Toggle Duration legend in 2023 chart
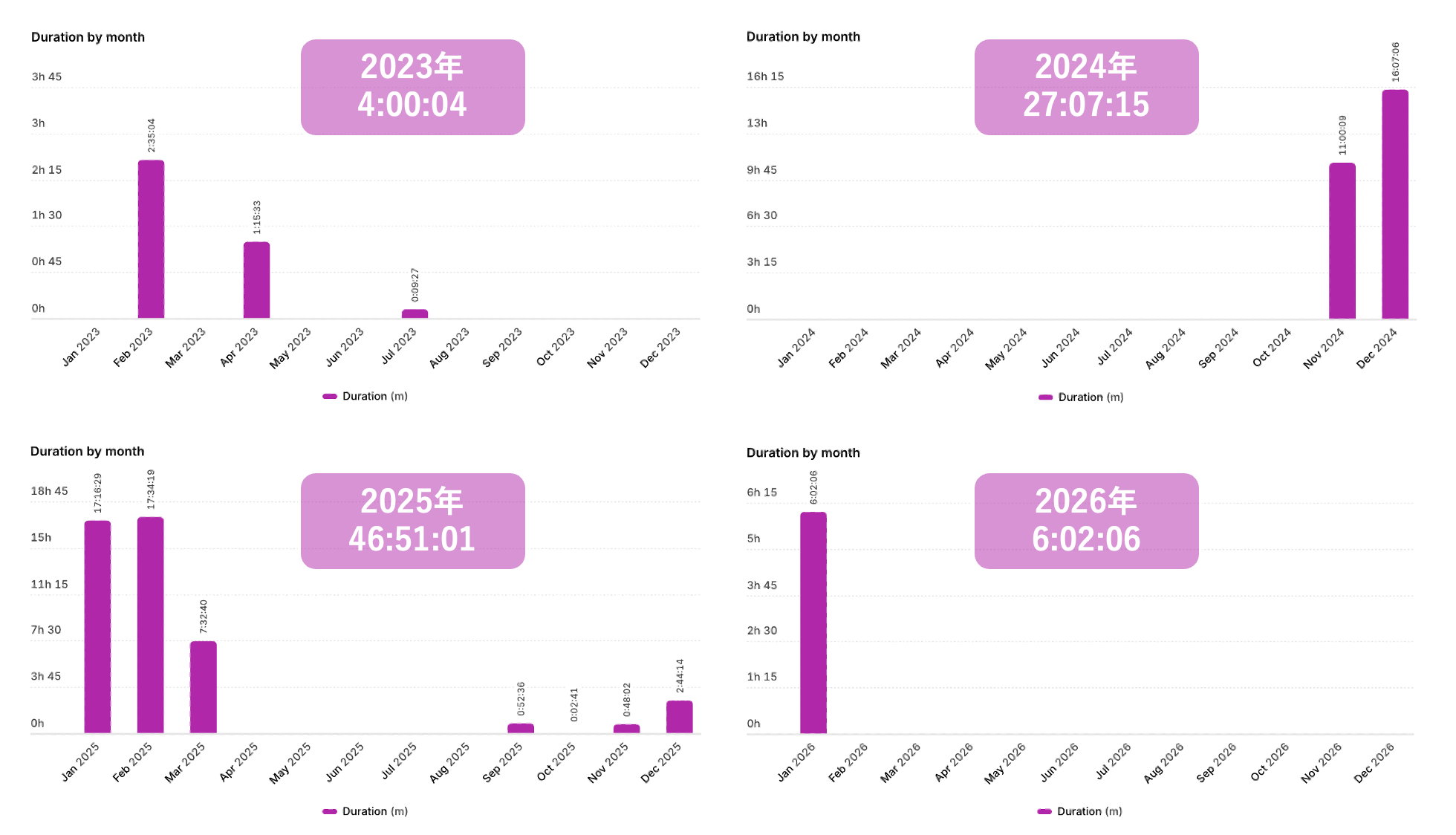The image size is (1456, 835). [x=365, y=396]
